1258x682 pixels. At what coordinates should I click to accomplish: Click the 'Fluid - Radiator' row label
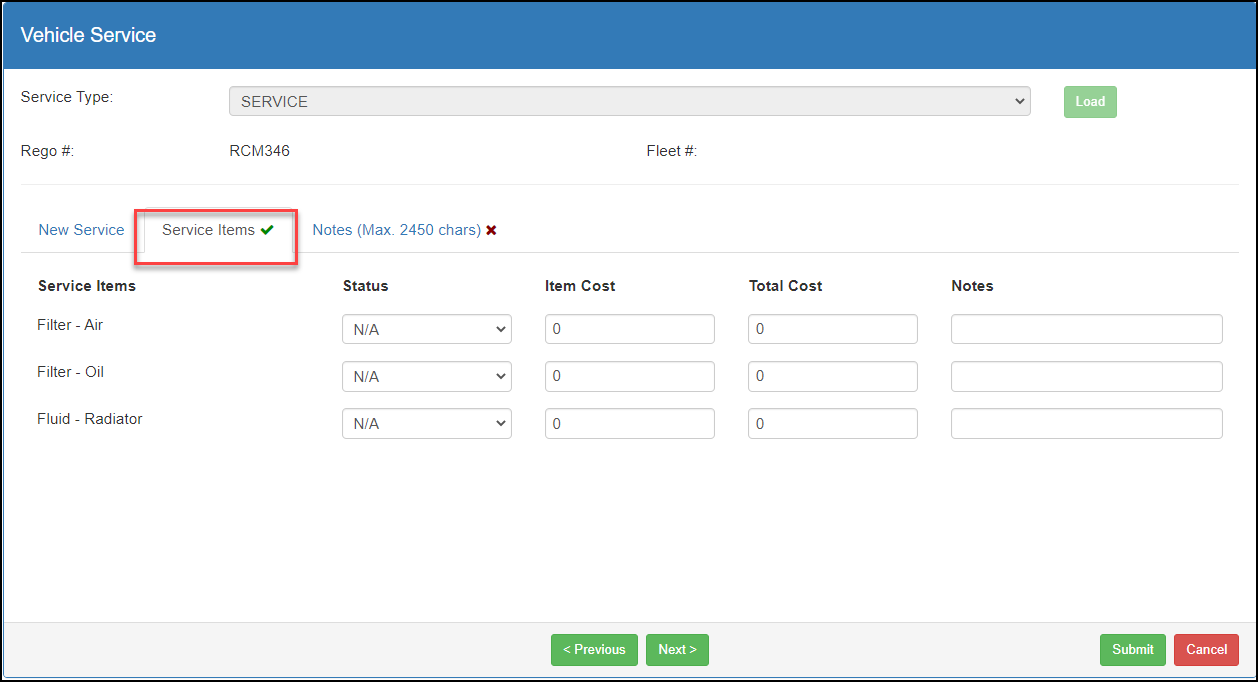click(x=90, y=419)
